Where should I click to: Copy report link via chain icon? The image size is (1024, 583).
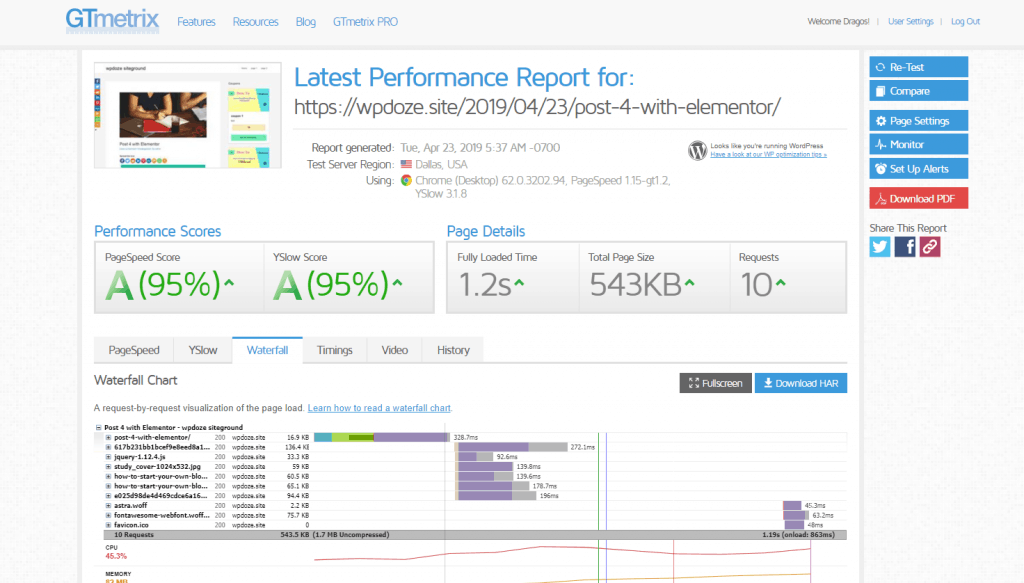[x=930, y=246]
